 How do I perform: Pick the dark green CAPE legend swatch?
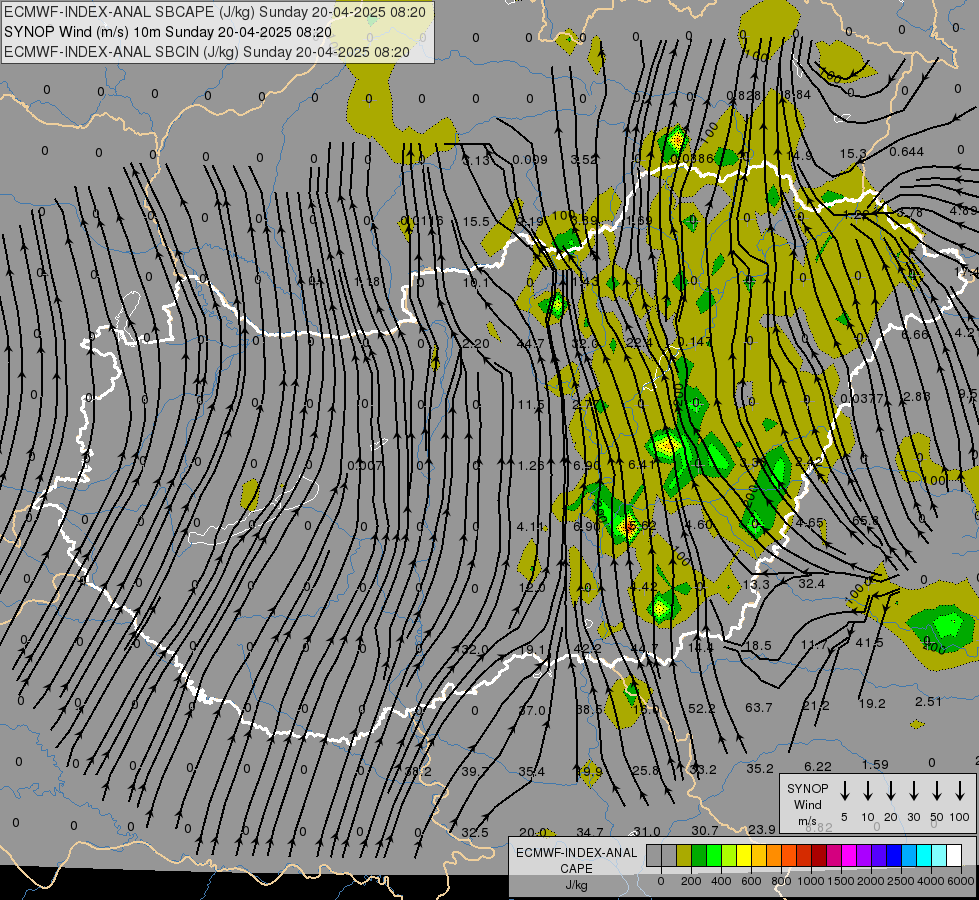(699, 855)
